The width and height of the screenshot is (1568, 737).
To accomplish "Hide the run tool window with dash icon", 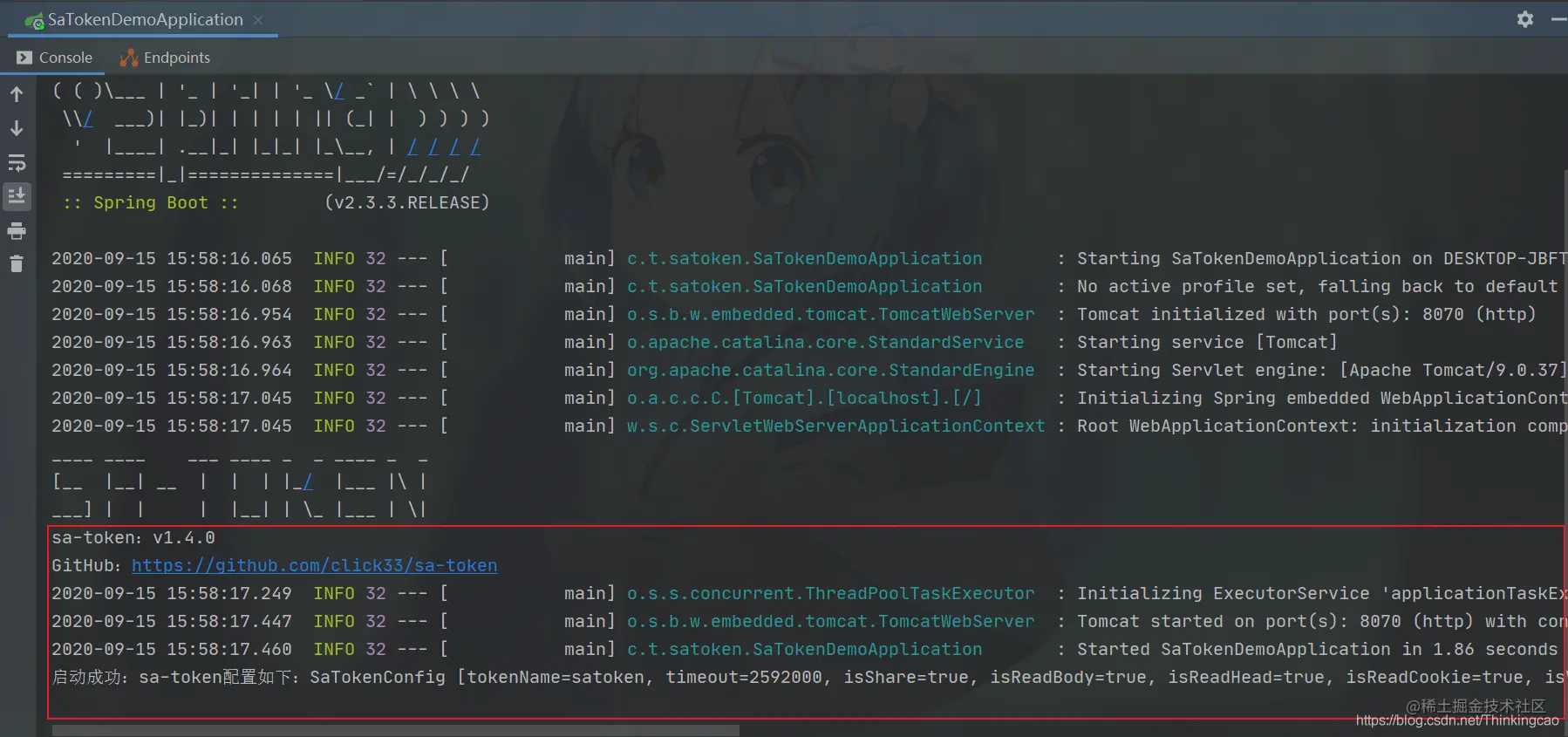I will point(1558,19).
